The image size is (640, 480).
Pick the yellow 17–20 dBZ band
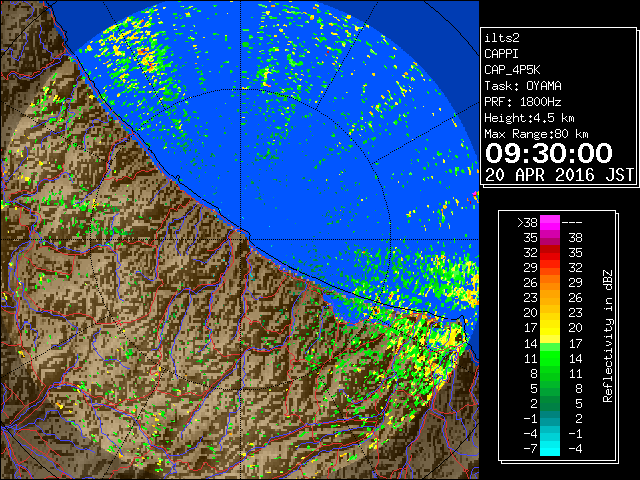tap(550, 328)
